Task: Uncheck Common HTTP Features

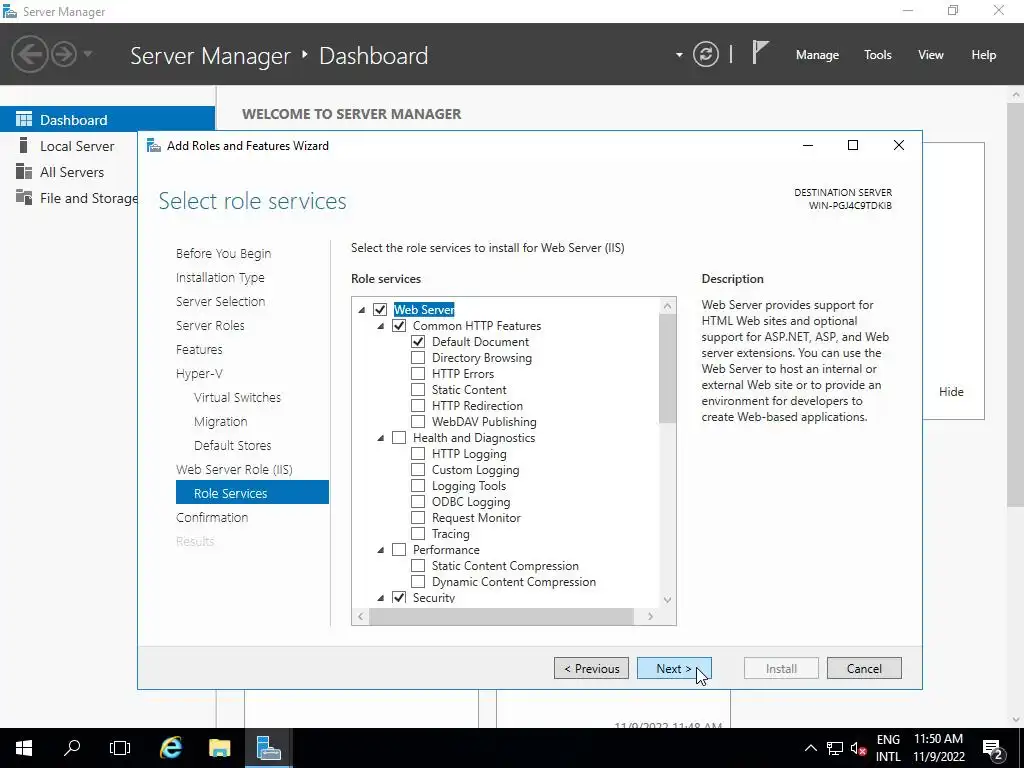Action: coord(399,325)
